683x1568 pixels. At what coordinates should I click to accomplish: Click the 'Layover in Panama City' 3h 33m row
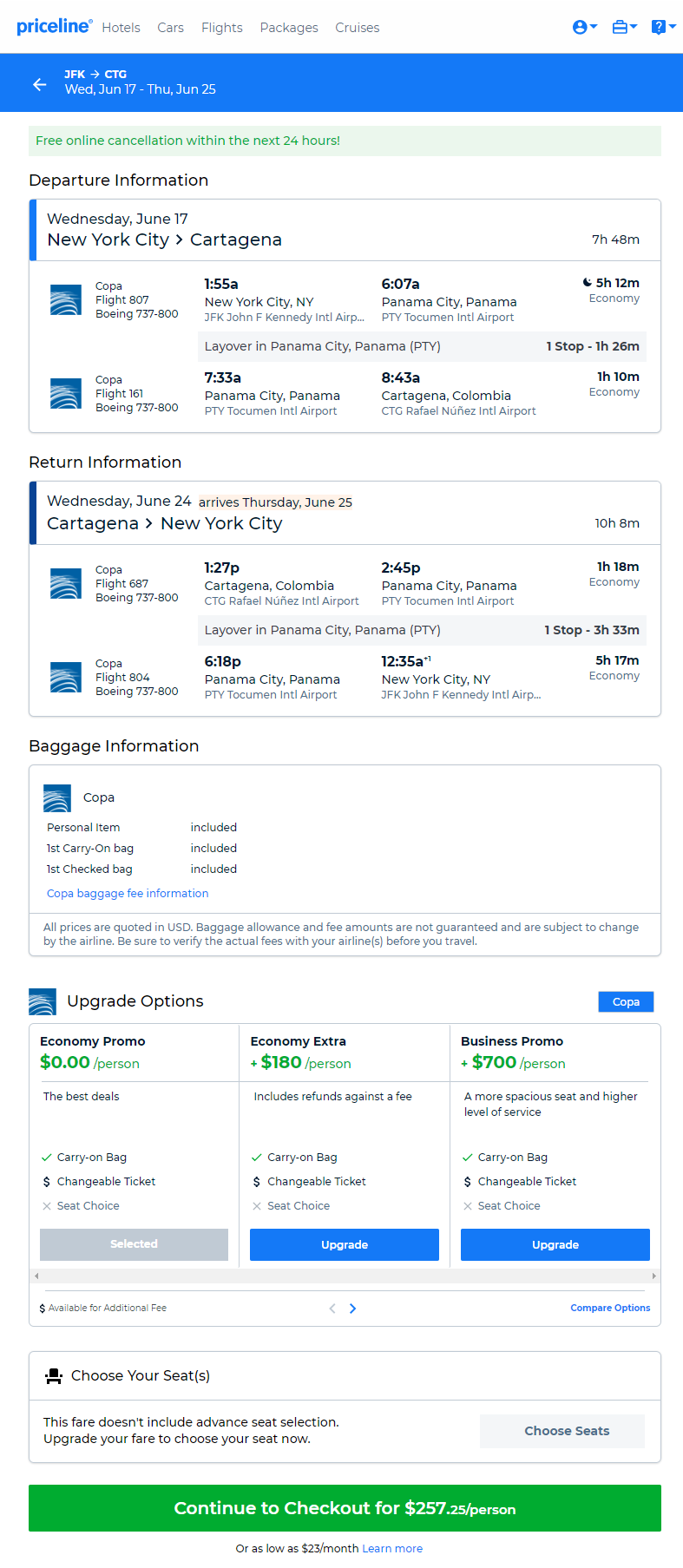pos(422,630)
